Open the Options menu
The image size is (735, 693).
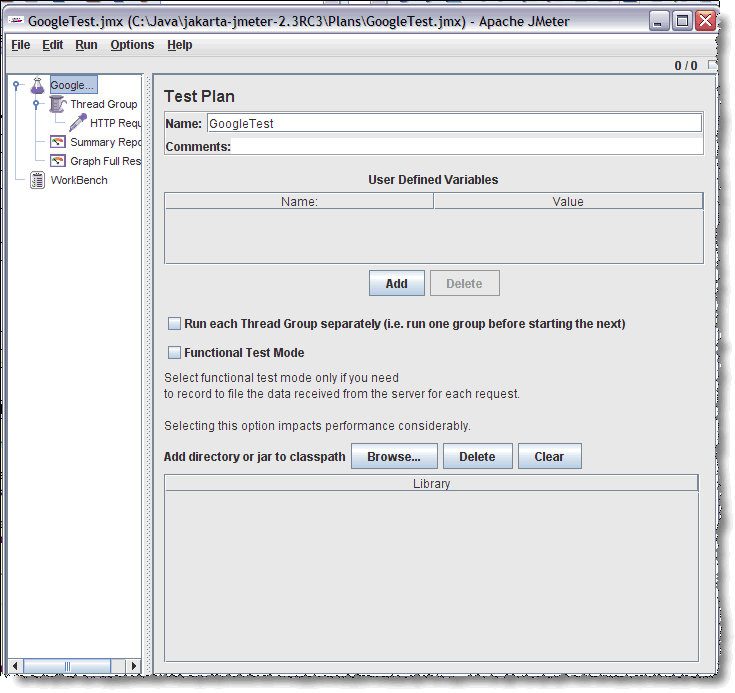(132, 45)
